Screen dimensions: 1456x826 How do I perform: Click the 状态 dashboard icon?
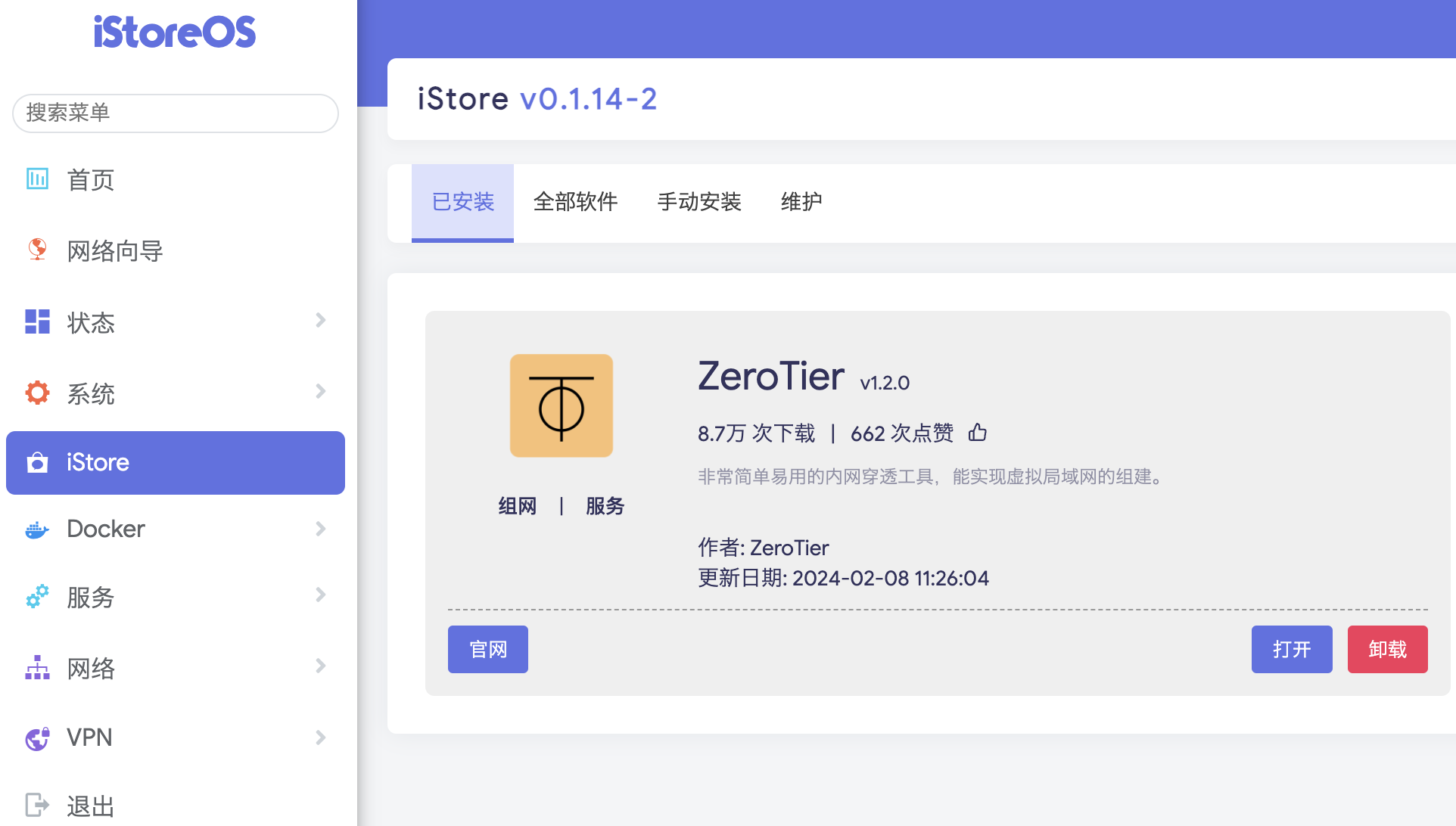pos(37,321)
